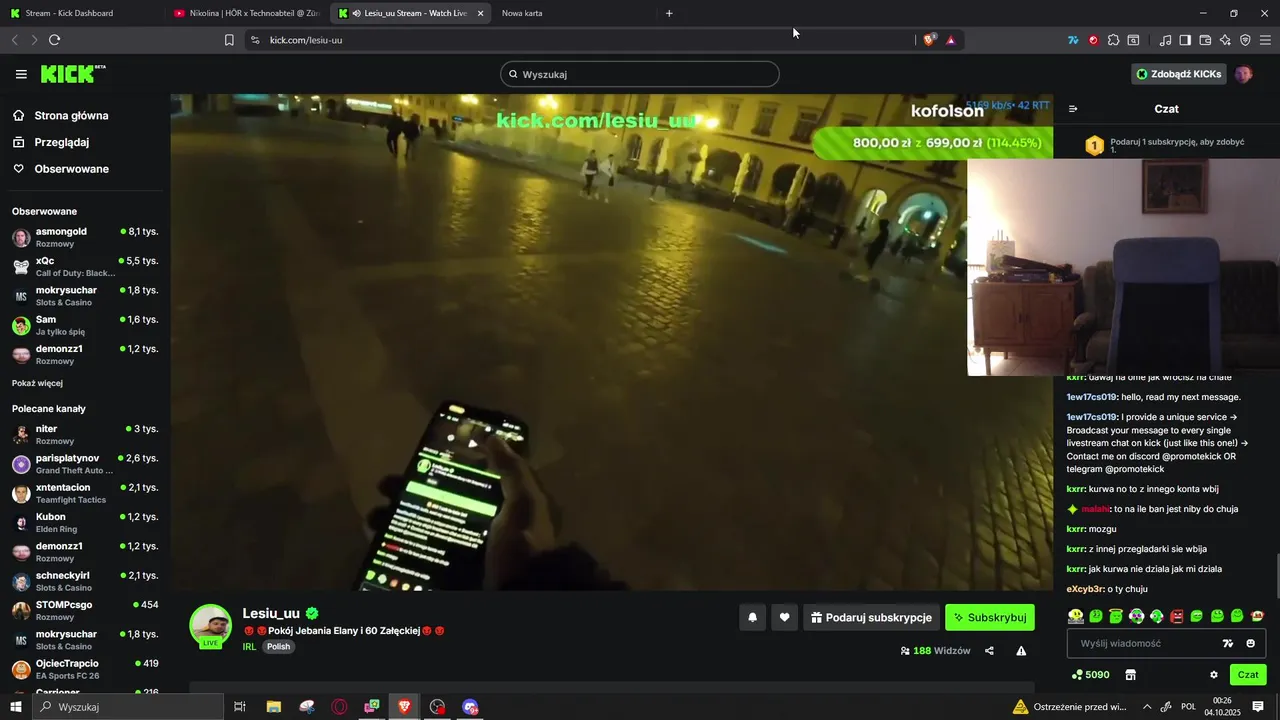Click the subscription gift badge in chat

(x=1095, y=146)
